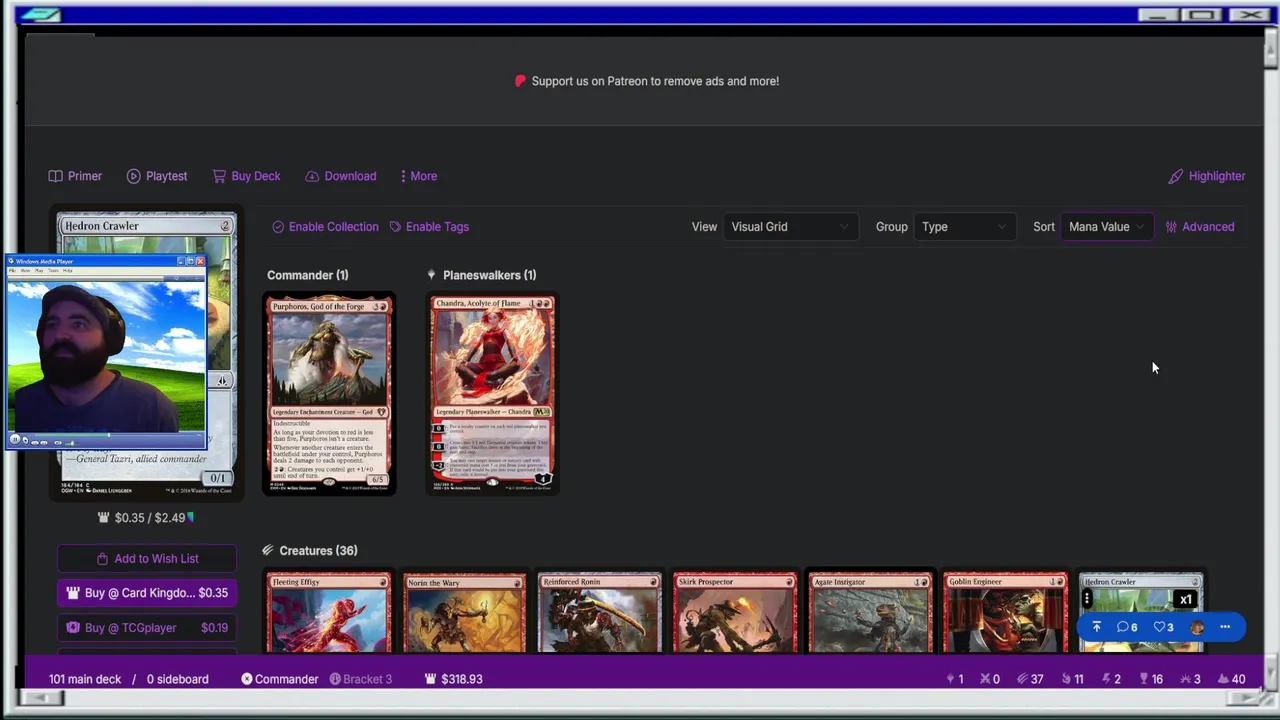Screen dimensions: 1280x720
Task: Open the deck author's avatar
Action: point(1197,627)
